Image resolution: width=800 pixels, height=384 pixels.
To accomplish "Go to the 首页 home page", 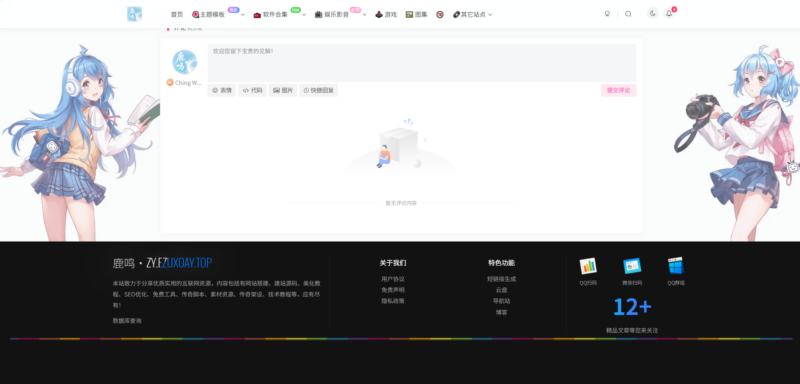I will [x=177, y=15].
